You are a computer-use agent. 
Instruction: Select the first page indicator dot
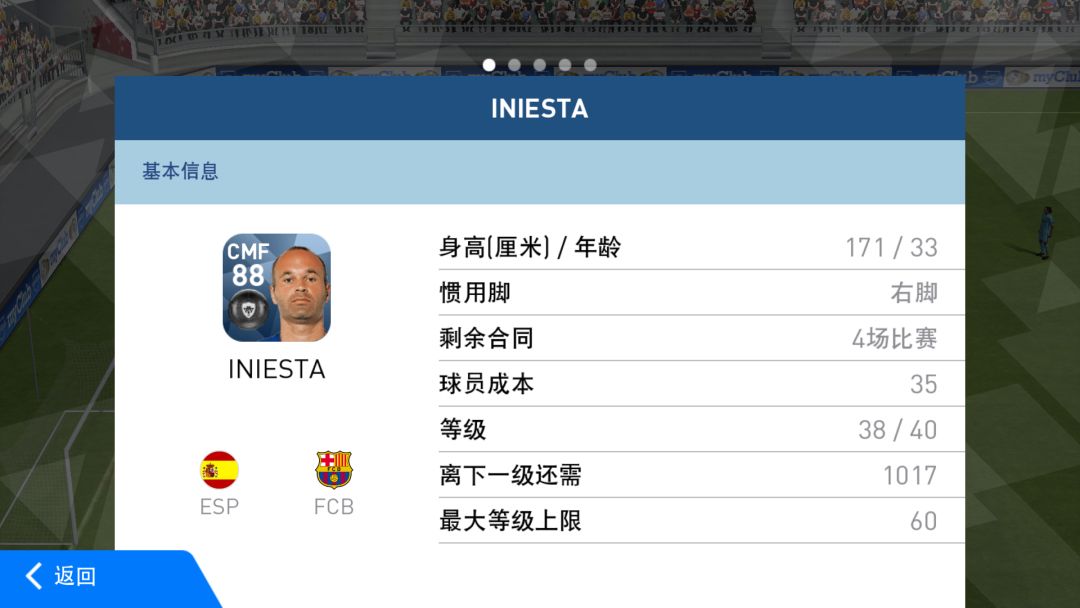coord(489,65)
